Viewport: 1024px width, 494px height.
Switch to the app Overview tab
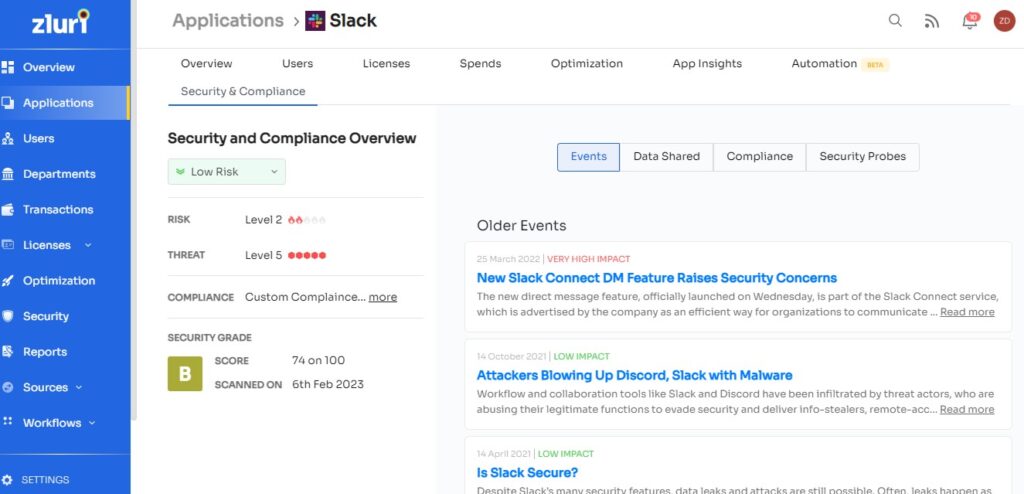click(206, 64)
